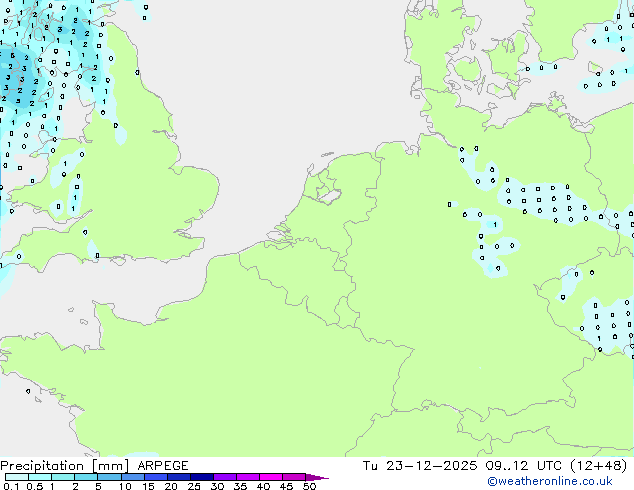
Task: Click the 40–45 mm magenta legend swatch
Action: click(271, 477)
